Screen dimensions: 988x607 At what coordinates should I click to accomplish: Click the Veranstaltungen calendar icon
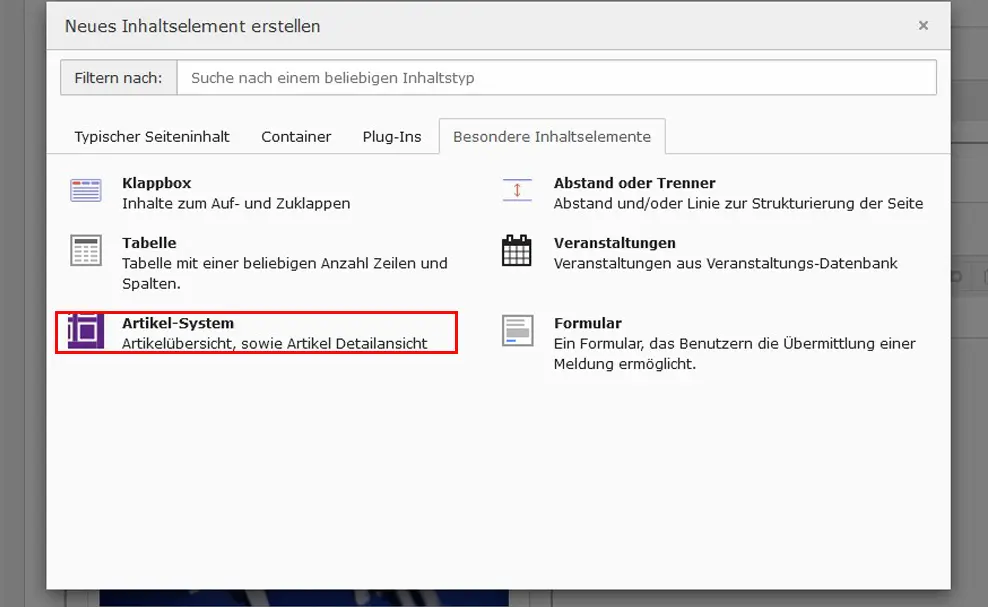pyautogui.click(x=517, y=250)
